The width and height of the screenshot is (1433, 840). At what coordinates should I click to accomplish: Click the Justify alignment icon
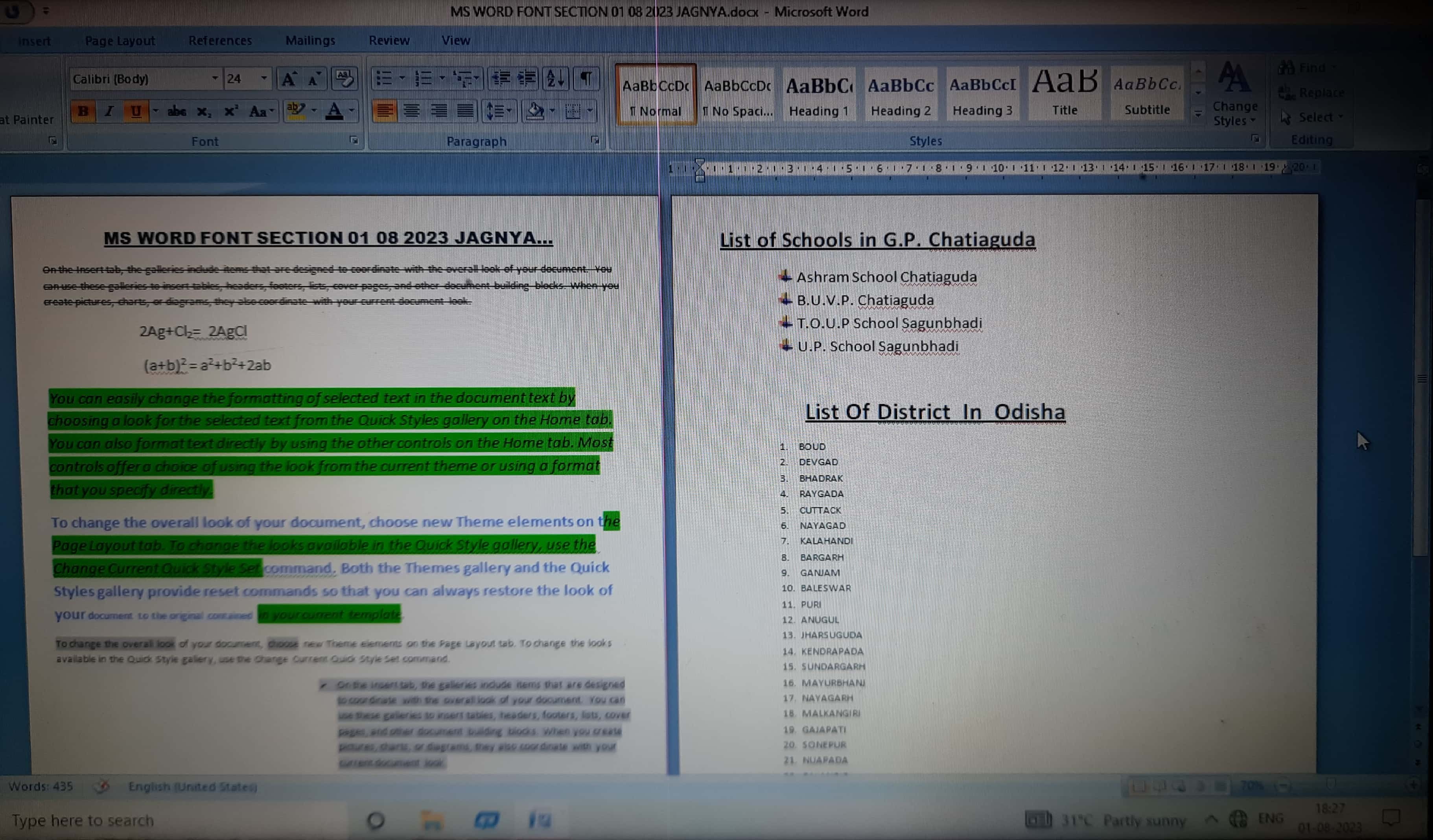point(465,111)
